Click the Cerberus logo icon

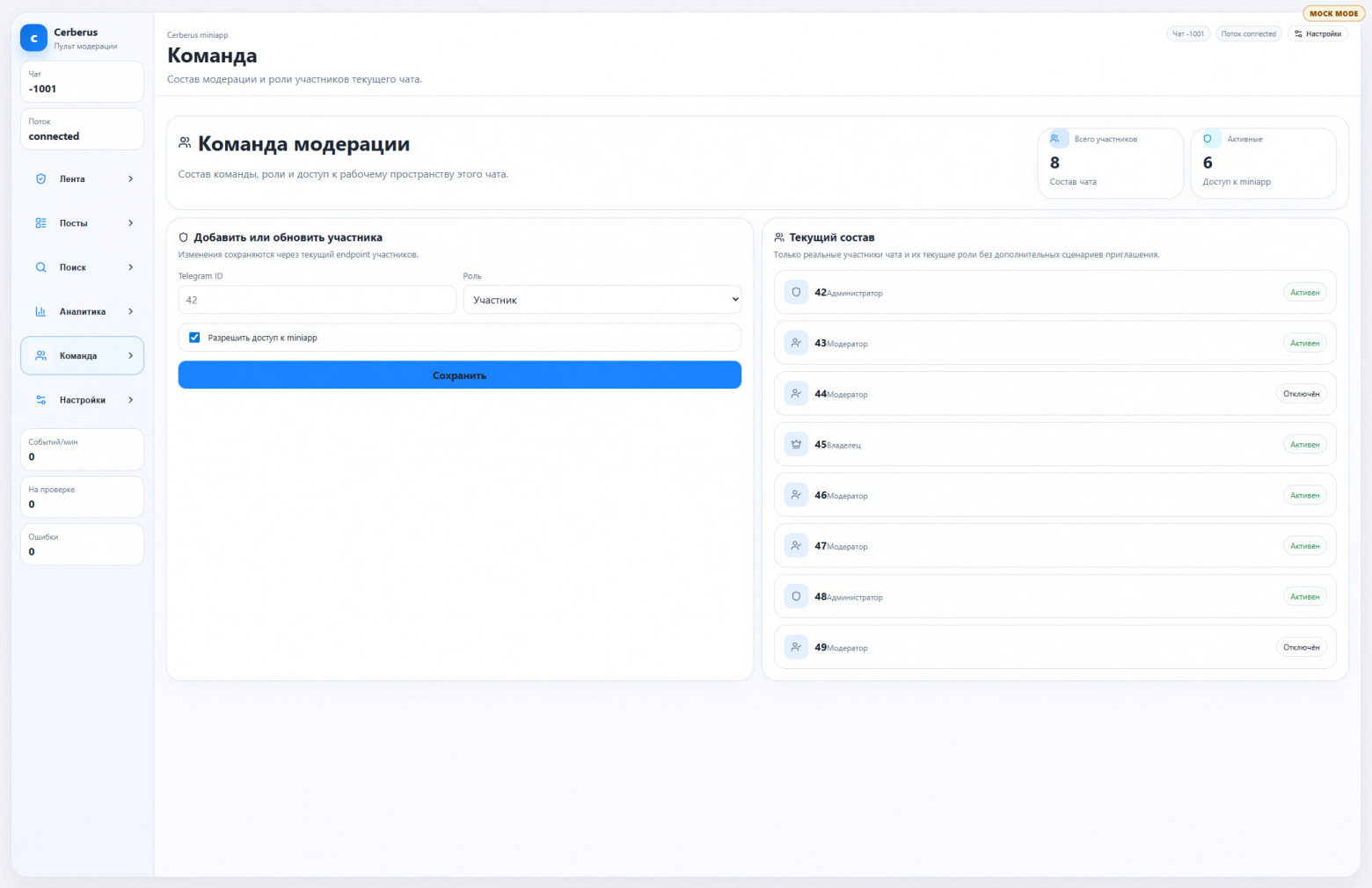click(33, 38)
